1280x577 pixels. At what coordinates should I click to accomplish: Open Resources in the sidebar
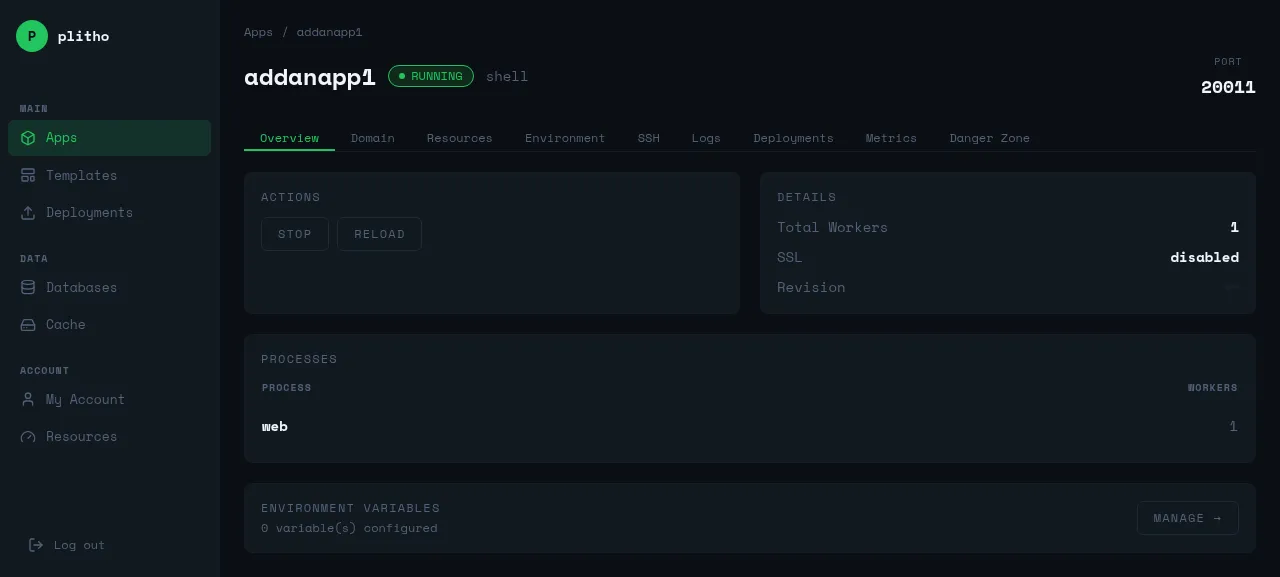click(x=109, y=436)
